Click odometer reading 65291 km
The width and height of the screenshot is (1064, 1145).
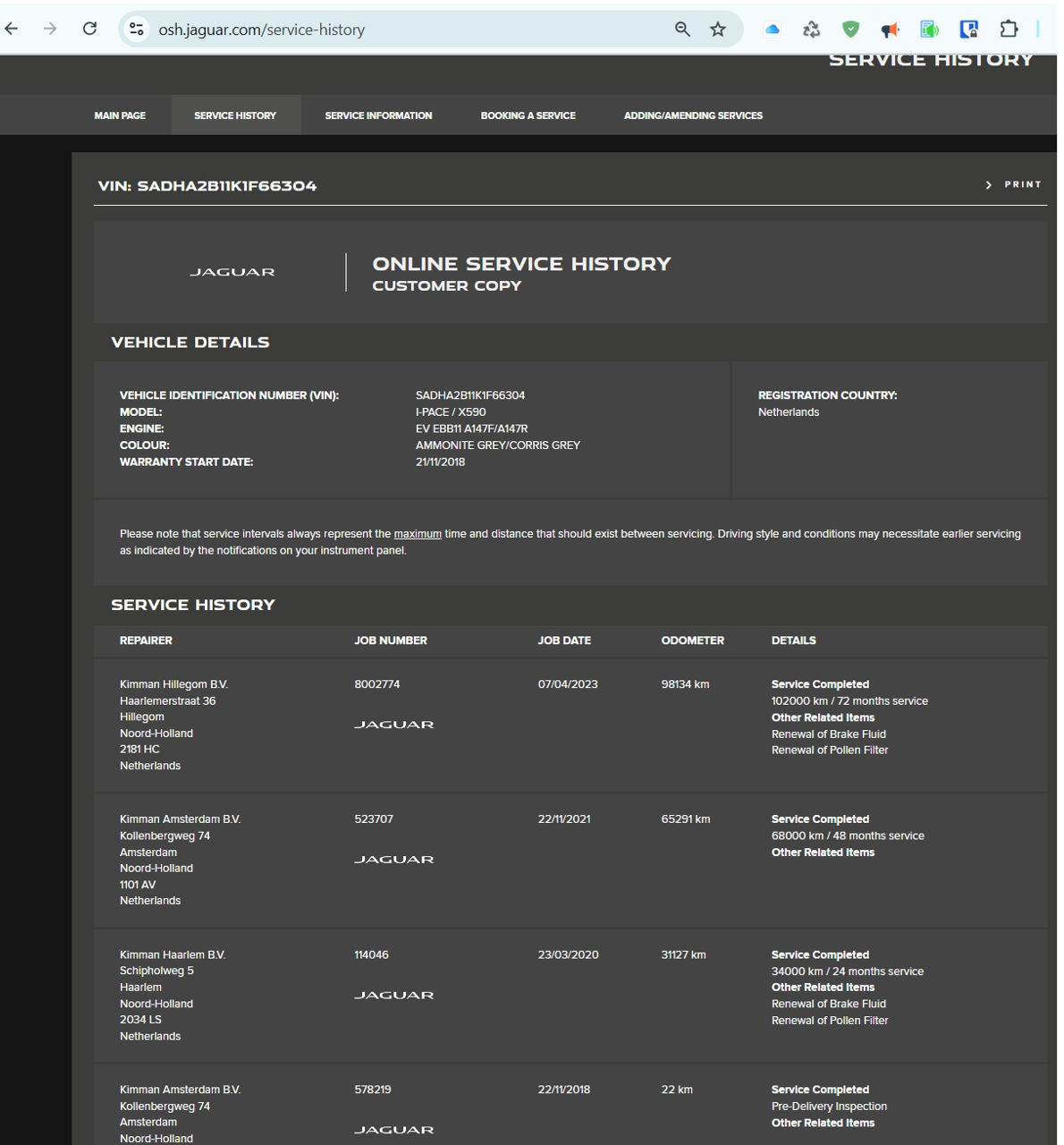coord(686,819)
